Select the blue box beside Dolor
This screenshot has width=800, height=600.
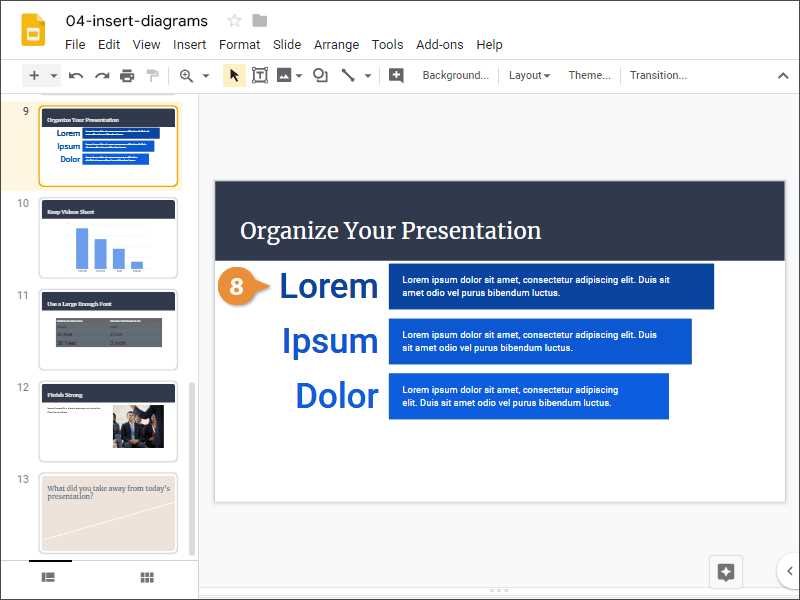(529, 396)
